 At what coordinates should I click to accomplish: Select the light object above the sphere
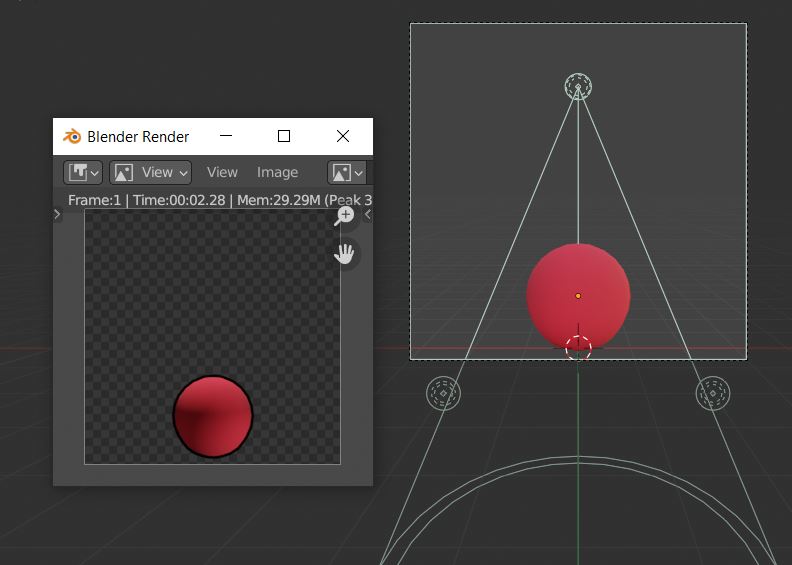(578, 87)
